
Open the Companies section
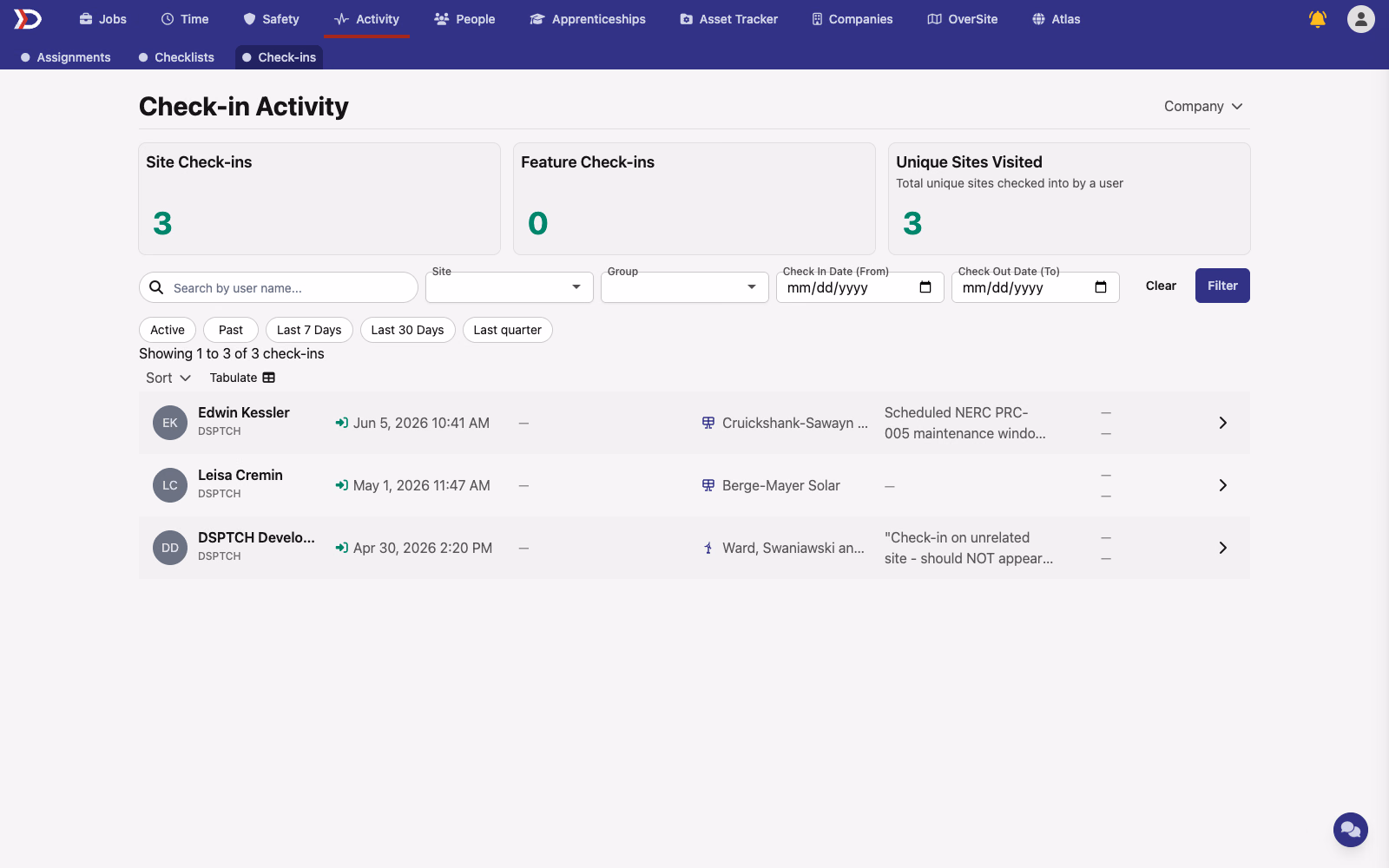(x=852, y=19)
